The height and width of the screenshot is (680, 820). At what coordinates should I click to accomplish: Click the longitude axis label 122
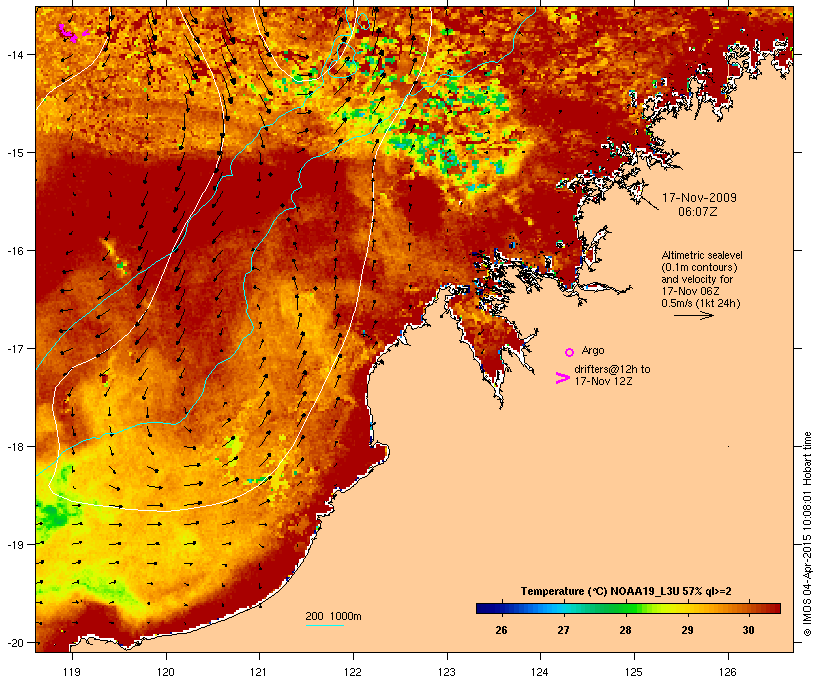353,672
